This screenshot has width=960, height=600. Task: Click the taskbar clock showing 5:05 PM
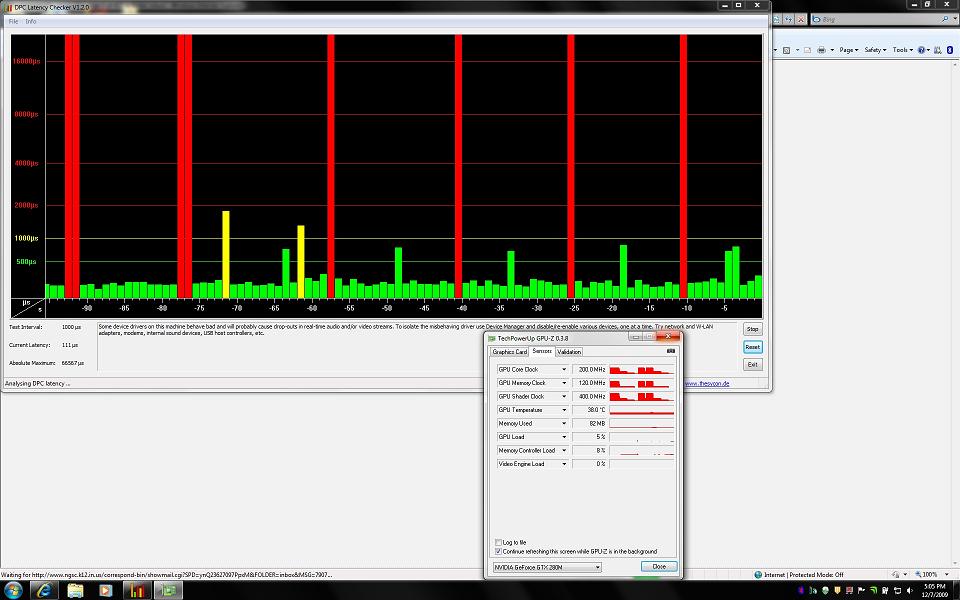934,590
